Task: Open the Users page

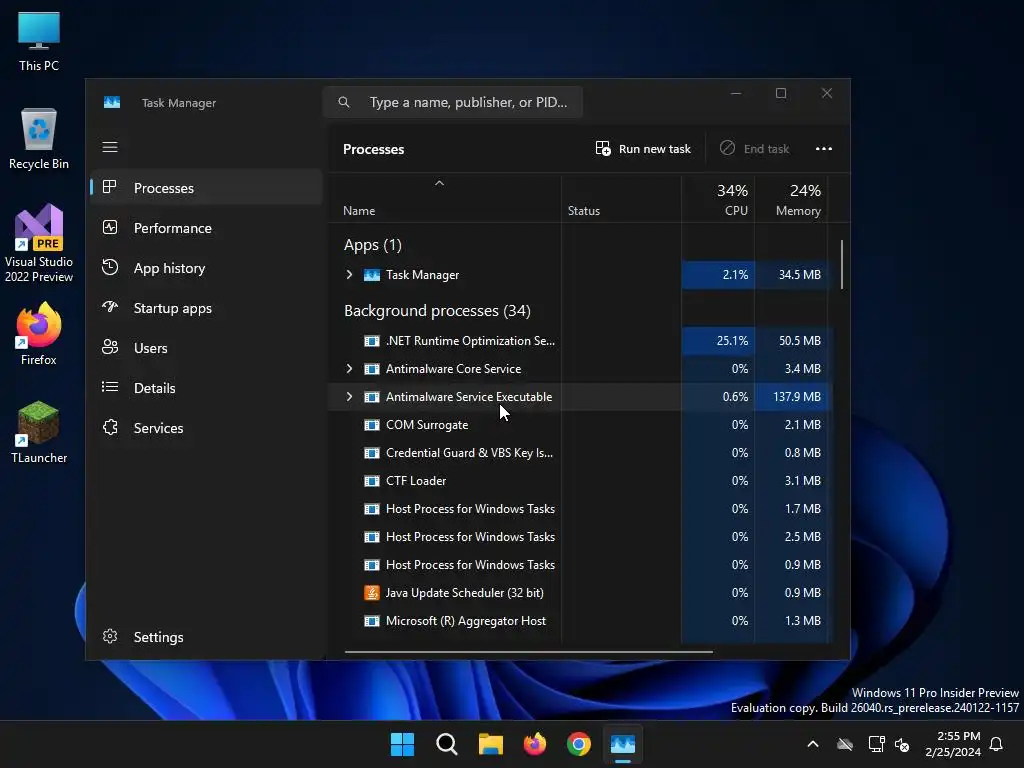Action: 206,347
